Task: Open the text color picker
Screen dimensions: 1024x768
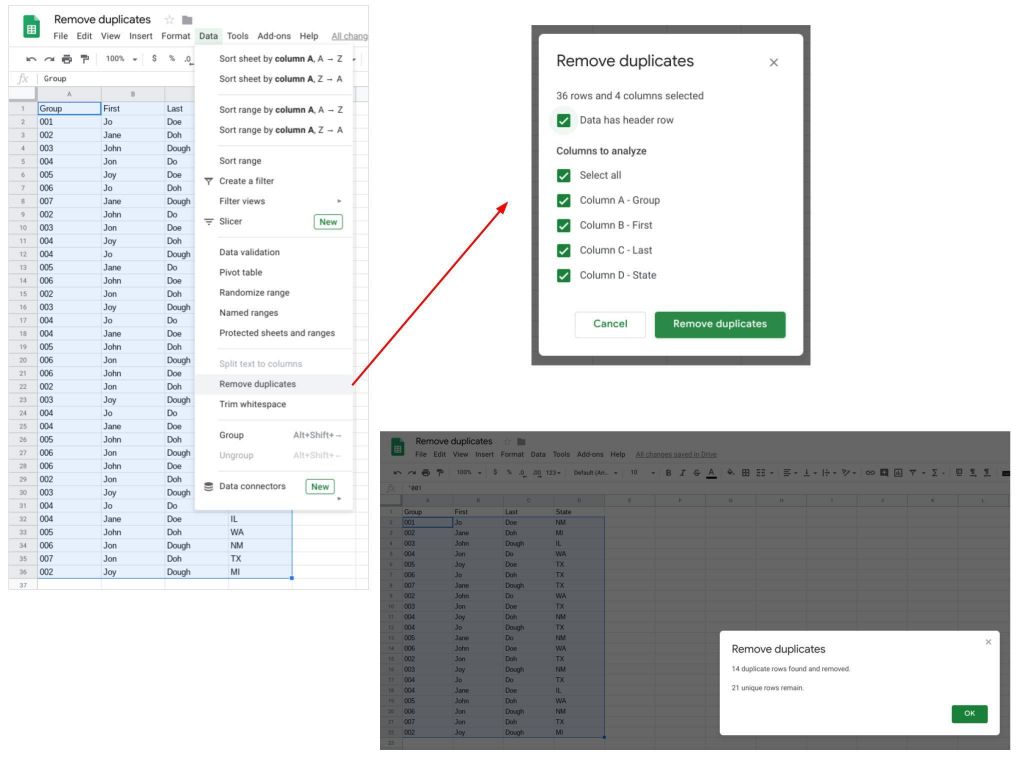Action: click(711, 472)
